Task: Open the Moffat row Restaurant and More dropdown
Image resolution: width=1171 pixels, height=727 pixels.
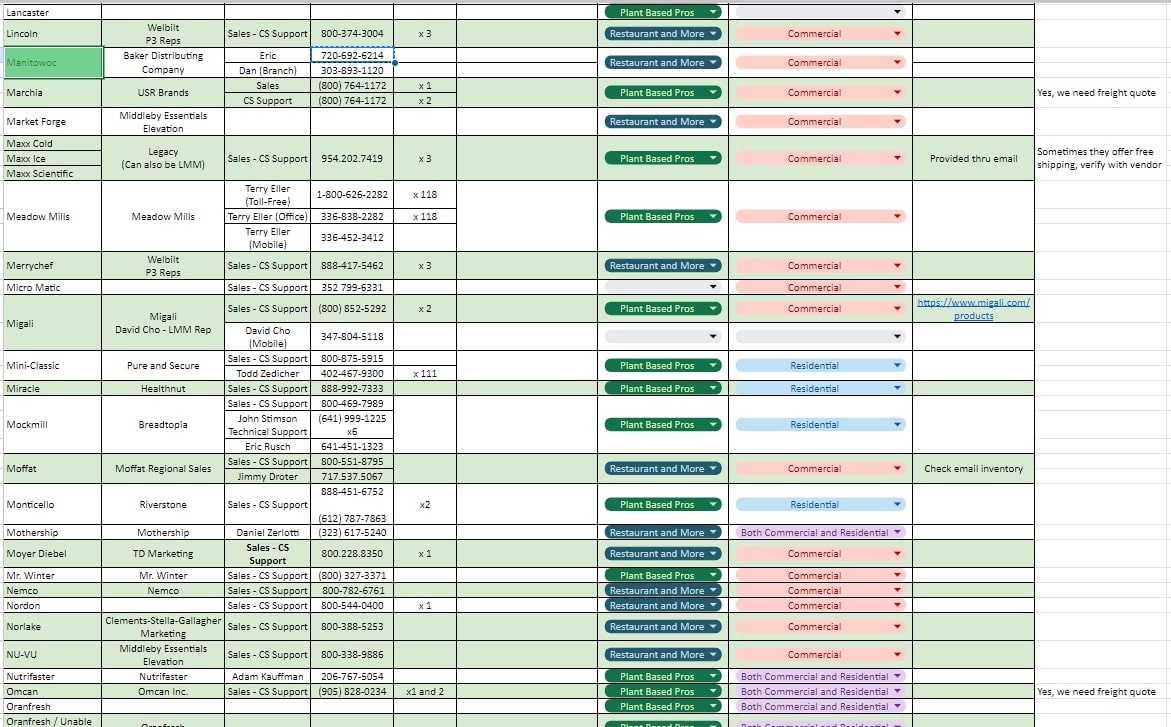Action: click(x=662, y=468)
